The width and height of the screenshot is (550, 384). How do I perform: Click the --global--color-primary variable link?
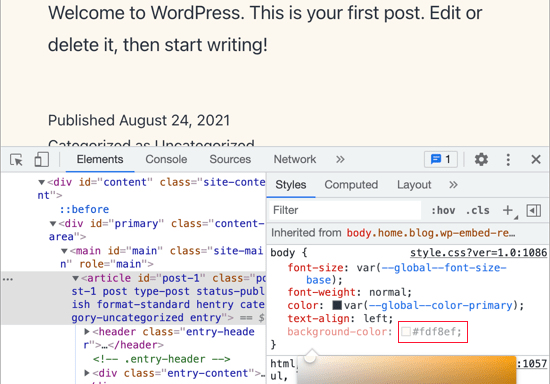coord(441,305)
